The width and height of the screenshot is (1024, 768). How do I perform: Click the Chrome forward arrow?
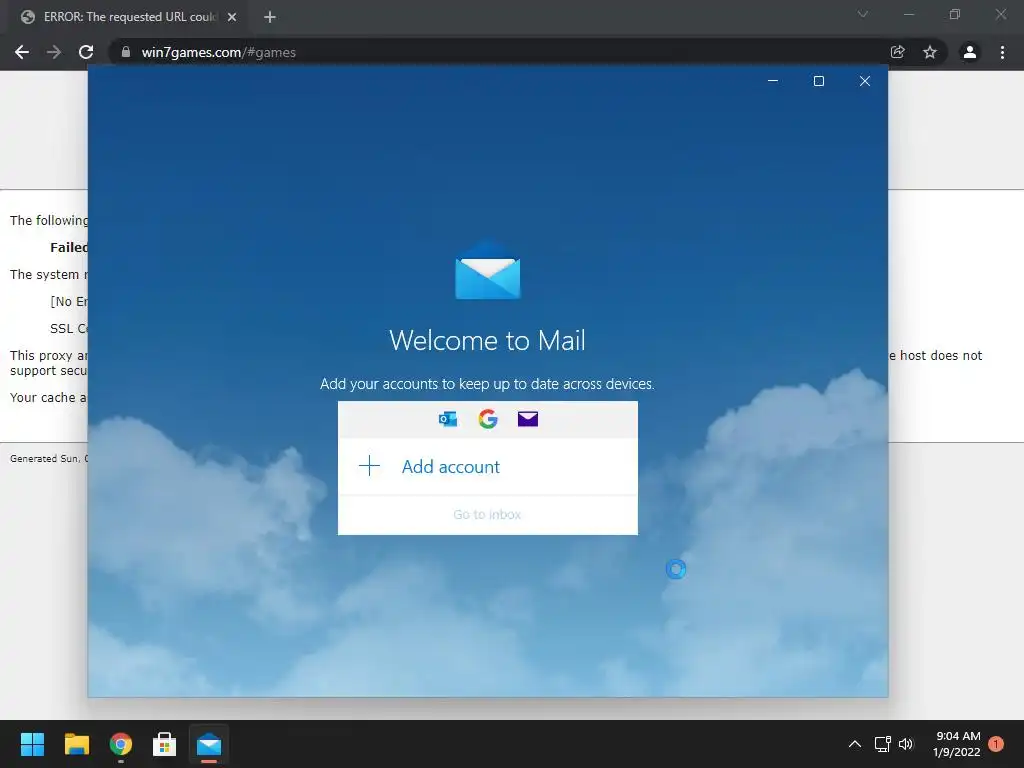coord(54,52)
